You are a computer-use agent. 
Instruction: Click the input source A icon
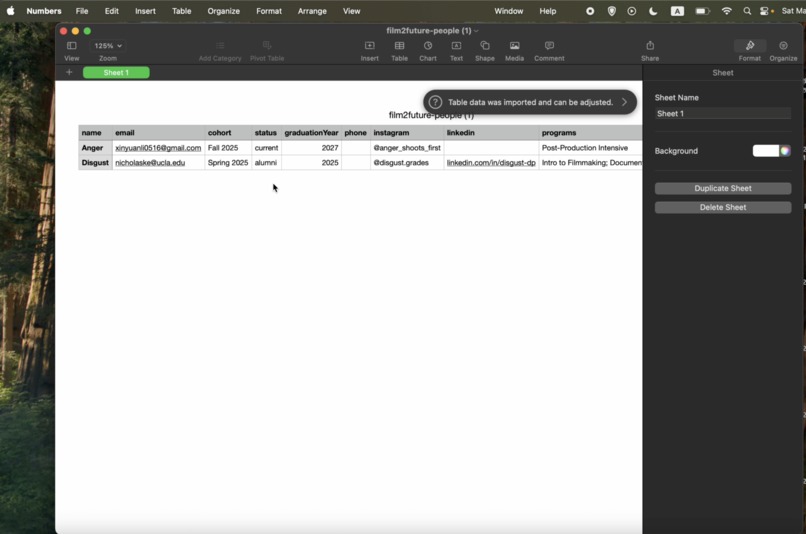[677, 11]
